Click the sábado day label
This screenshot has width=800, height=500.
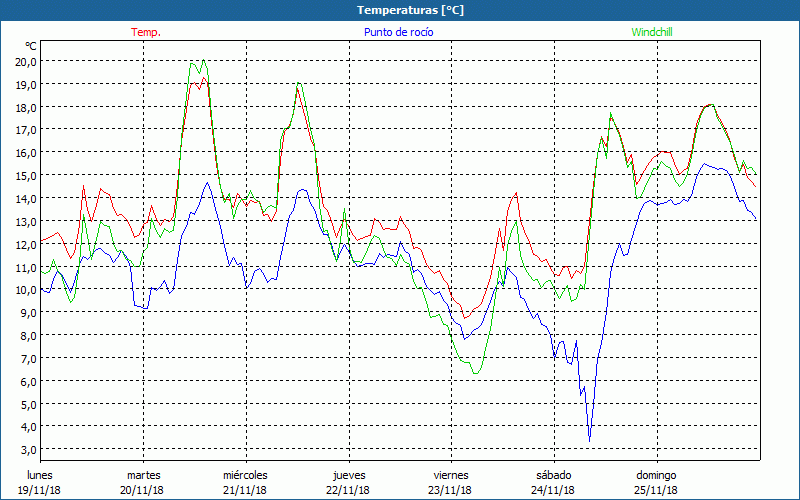click(554, 476)
